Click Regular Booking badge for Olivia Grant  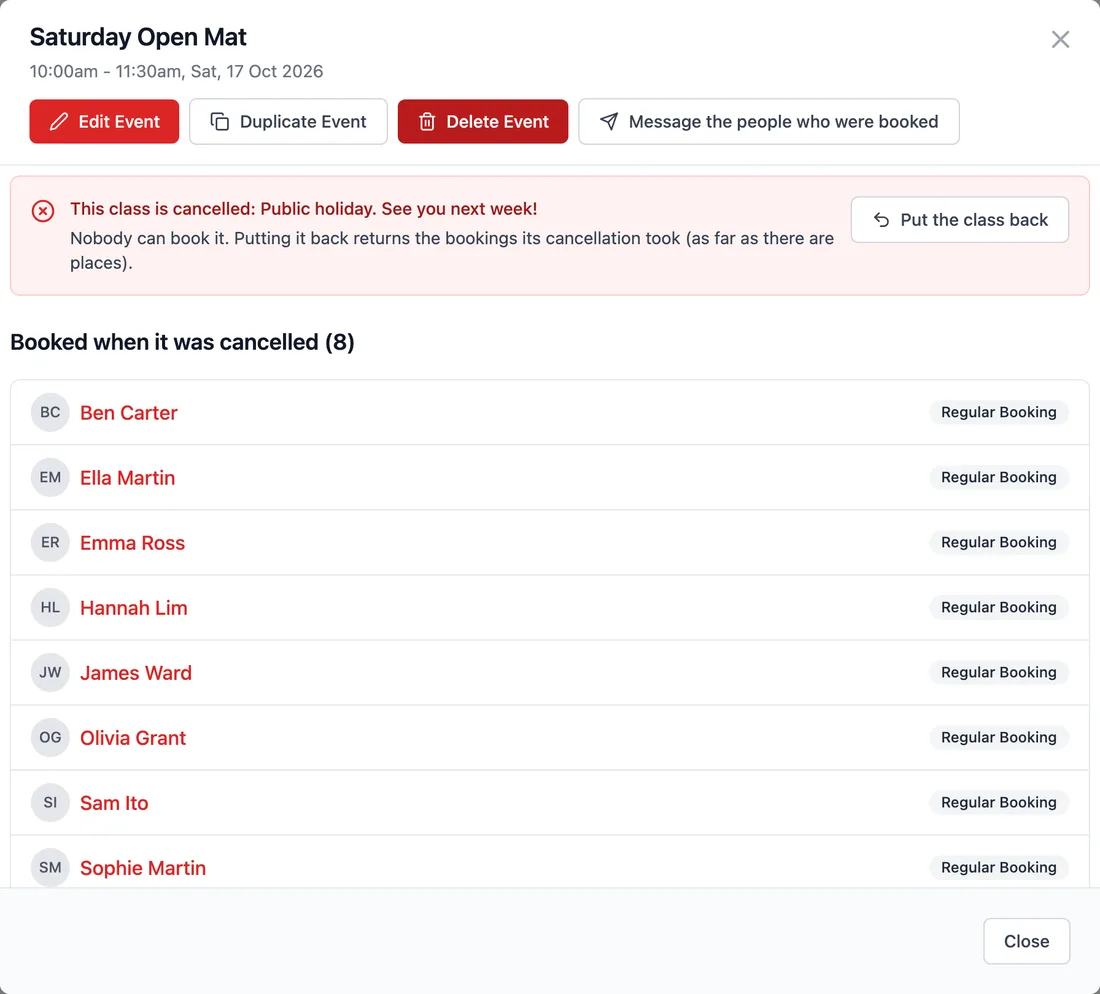coord(998,737)
